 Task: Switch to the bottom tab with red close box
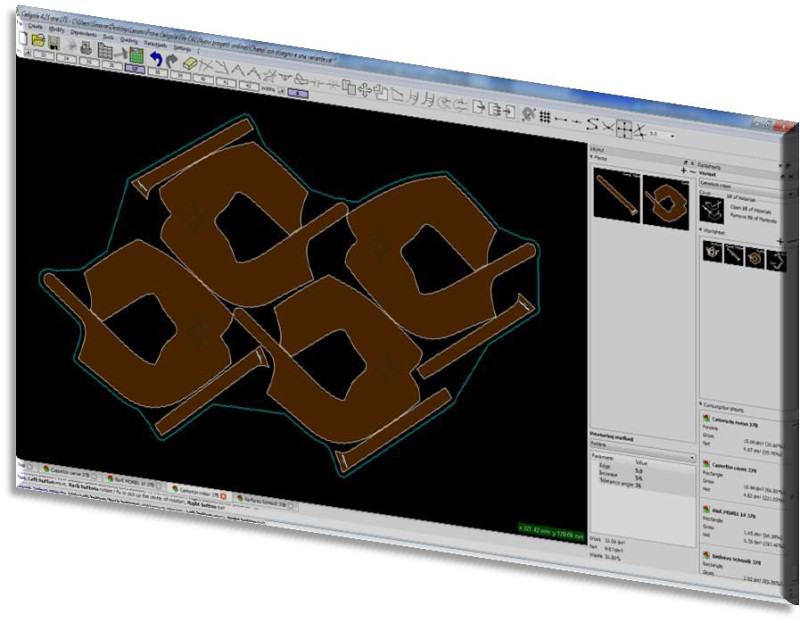pos(199,492)
